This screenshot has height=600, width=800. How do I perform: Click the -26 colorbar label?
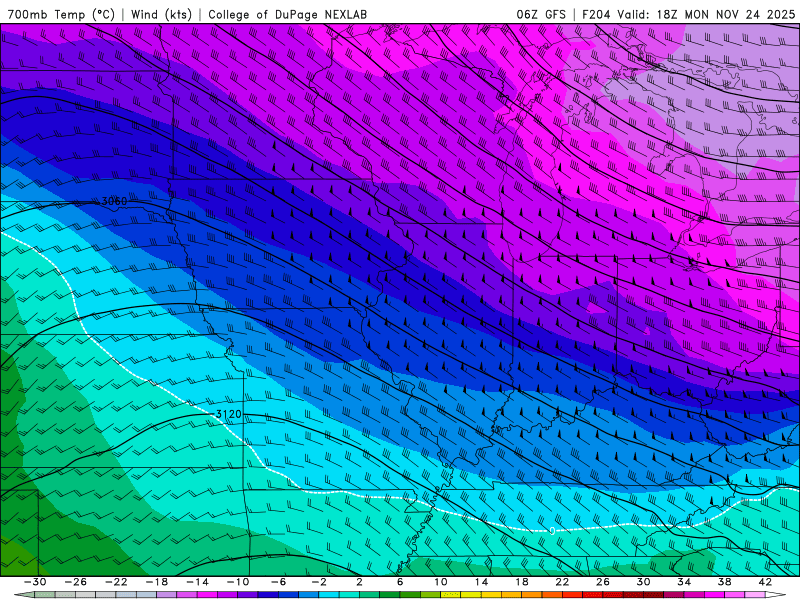(x=76, y=582)
